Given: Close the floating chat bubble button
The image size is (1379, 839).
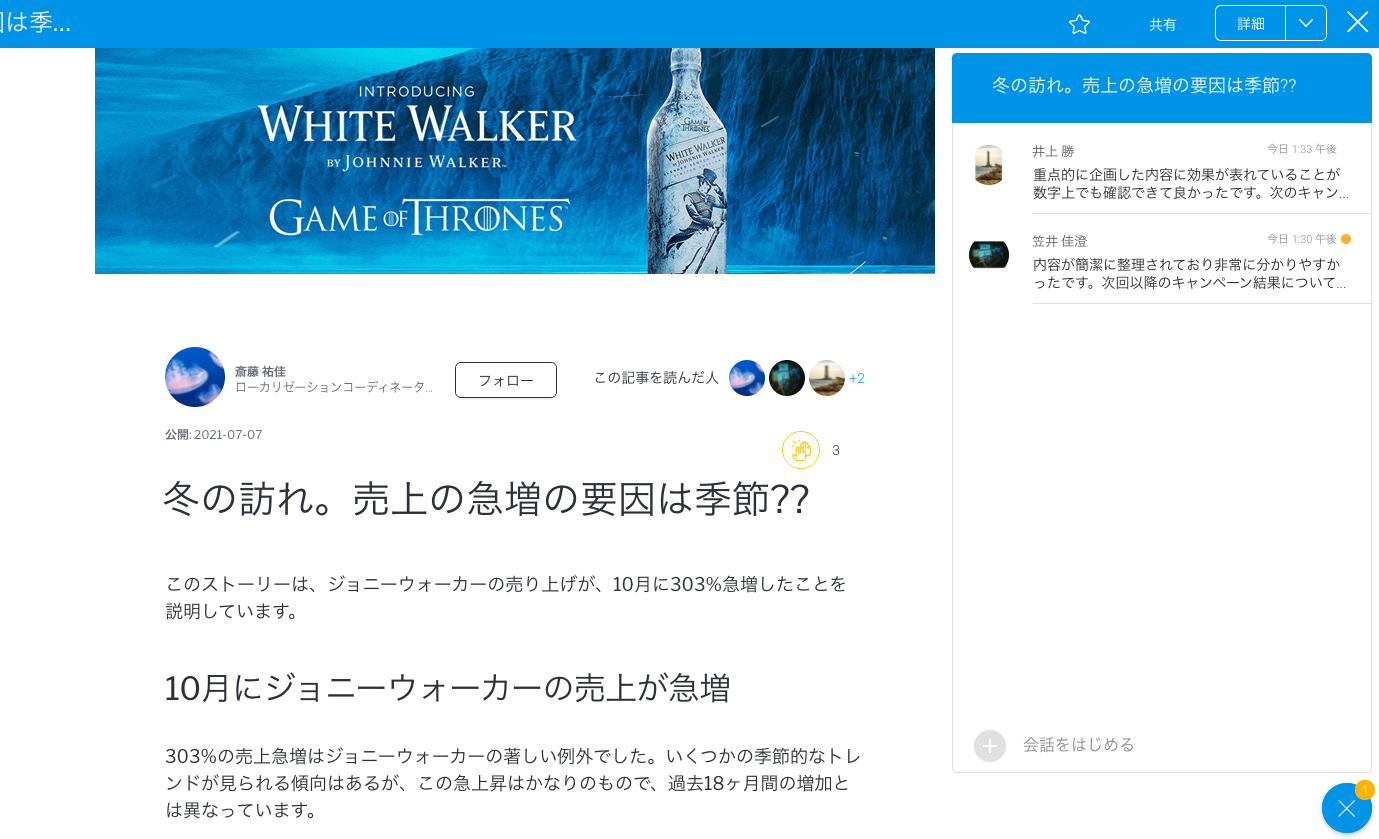Looking at the screenshot, I should 1346,808.
